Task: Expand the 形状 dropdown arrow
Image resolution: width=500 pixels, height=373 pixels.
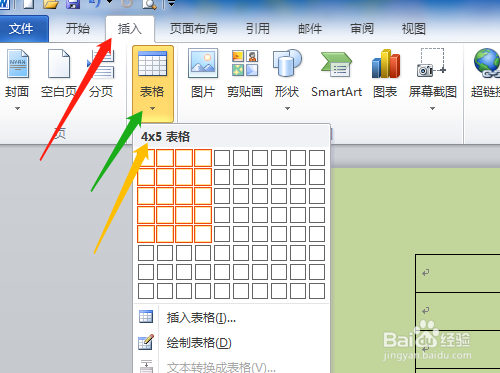Action: [287, 108]
